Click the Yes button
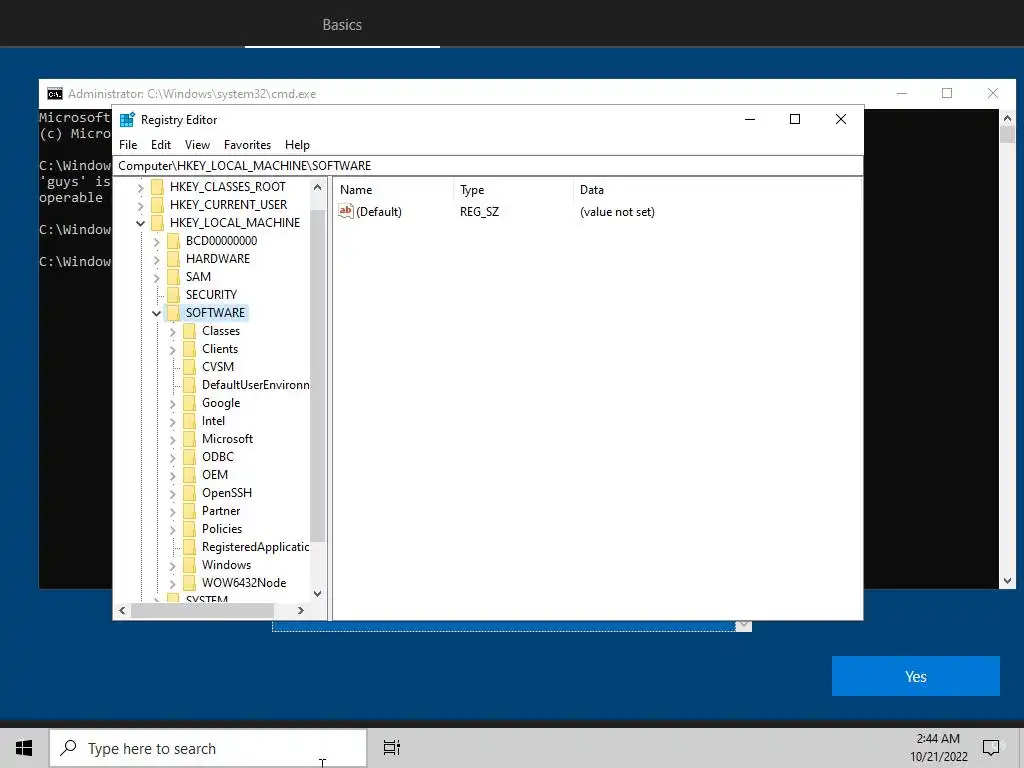1024x768 pixels. click(x=916, y=677)
